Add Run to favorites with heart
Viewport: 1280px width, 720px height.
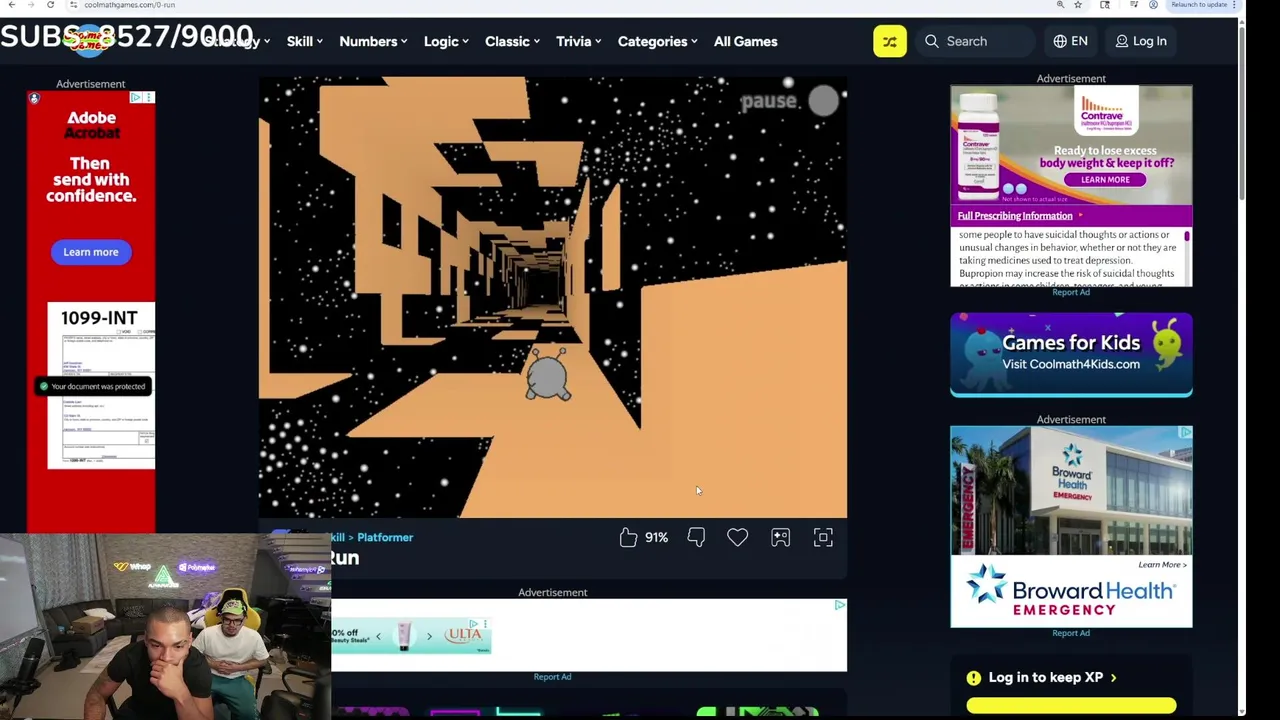tap(737, 538)
